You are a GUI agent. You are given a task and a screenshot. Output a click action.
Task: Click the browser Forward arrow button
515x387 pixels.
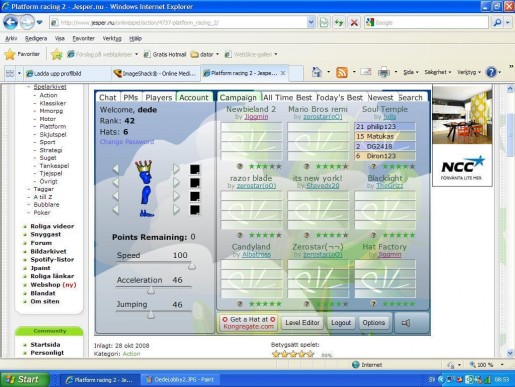27,22
